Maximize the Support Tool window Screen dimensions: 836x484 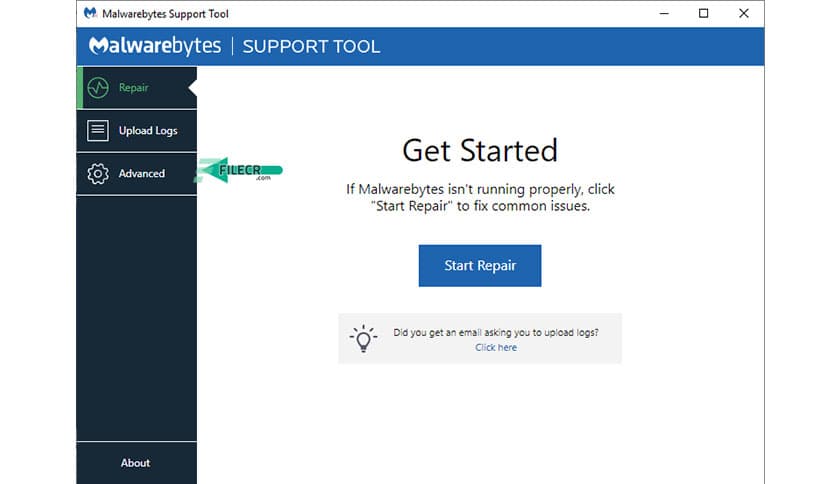click(704, 13)
